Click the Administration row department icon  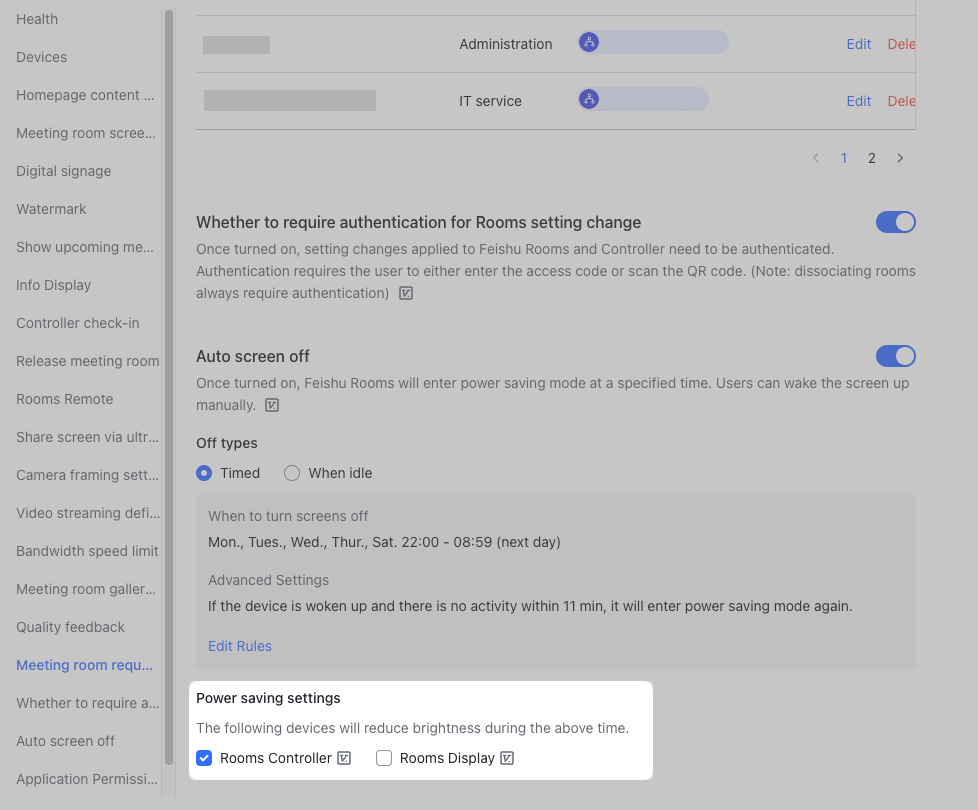tap(589, 42)
